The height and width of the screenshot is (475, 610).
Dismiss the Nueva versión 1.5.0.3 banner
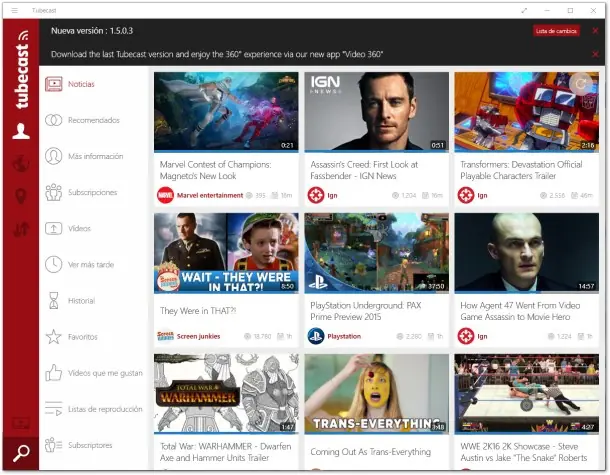595,30
